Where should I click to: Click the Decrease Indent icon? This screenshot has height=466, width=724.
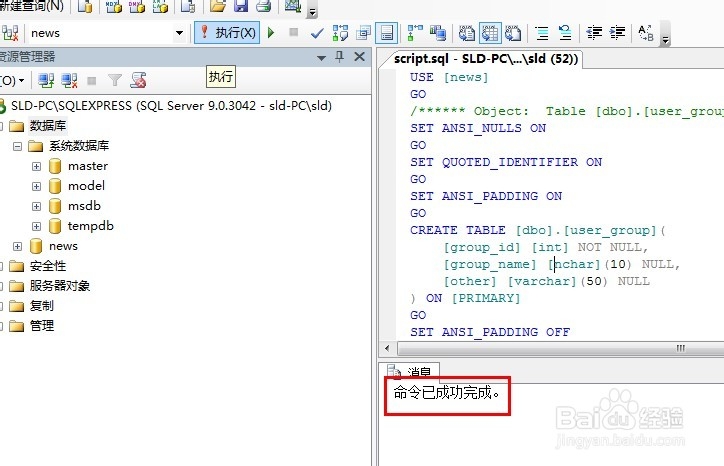[x=594, y=32]
